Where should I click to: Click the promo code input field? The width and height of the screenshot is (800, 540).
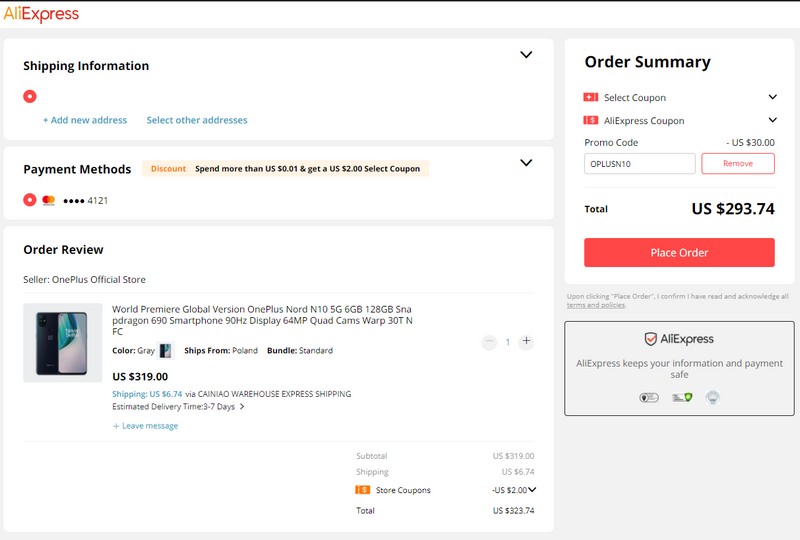(639, 163)
